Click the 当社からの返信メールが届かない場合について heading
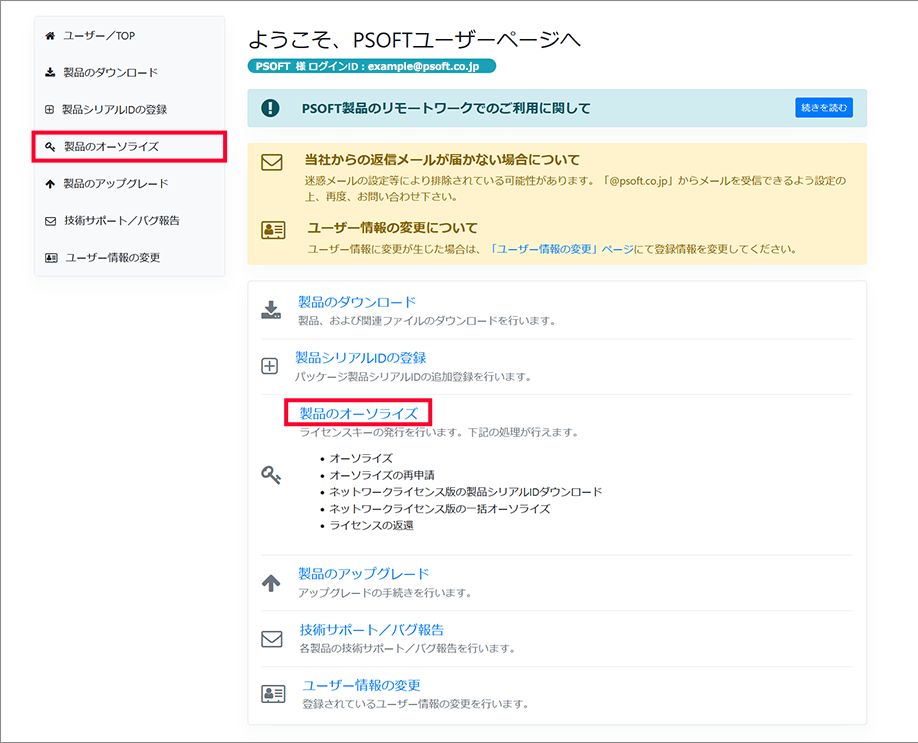The height and width of the screenshot is (743, 918). click(x=442, y=160)
